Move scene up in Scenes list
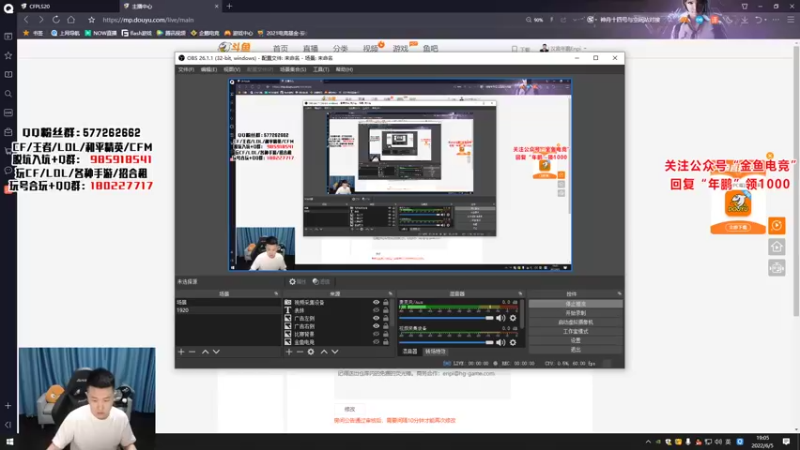800x450 pixels. click(205, 352)
